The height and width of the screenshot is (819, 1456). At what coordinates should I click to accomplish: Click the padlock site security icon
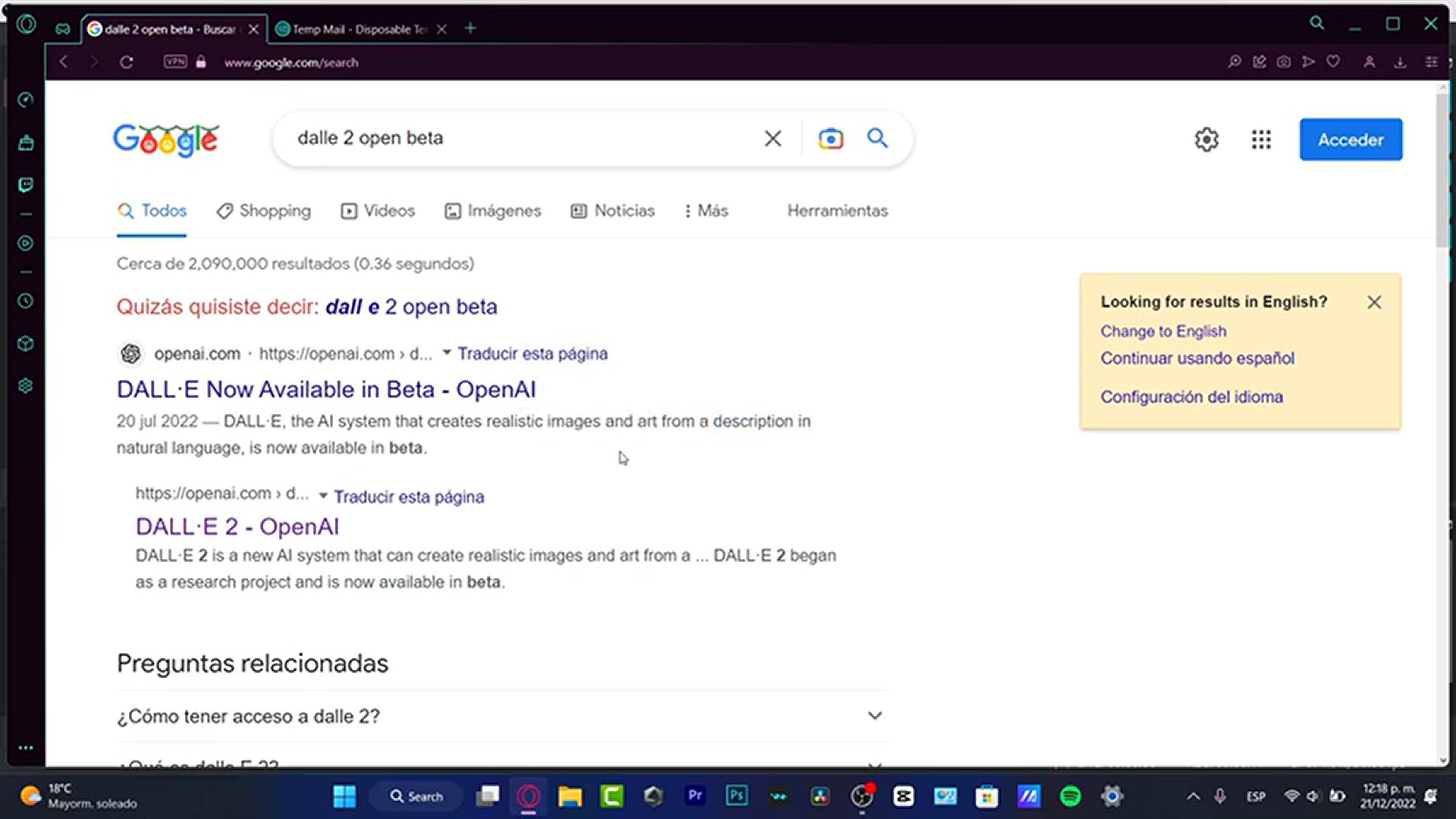201,62
